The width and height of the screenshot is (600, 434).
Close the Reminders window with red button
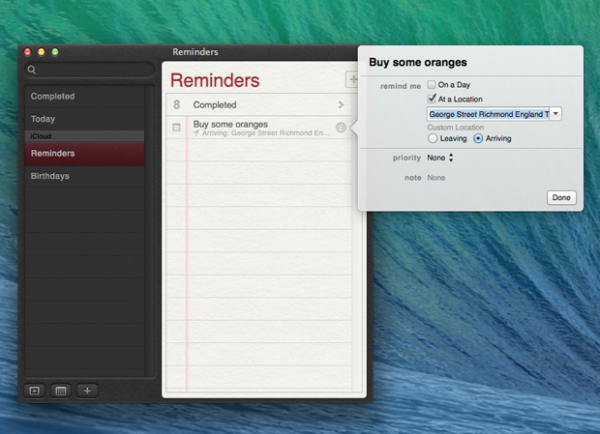28,52
